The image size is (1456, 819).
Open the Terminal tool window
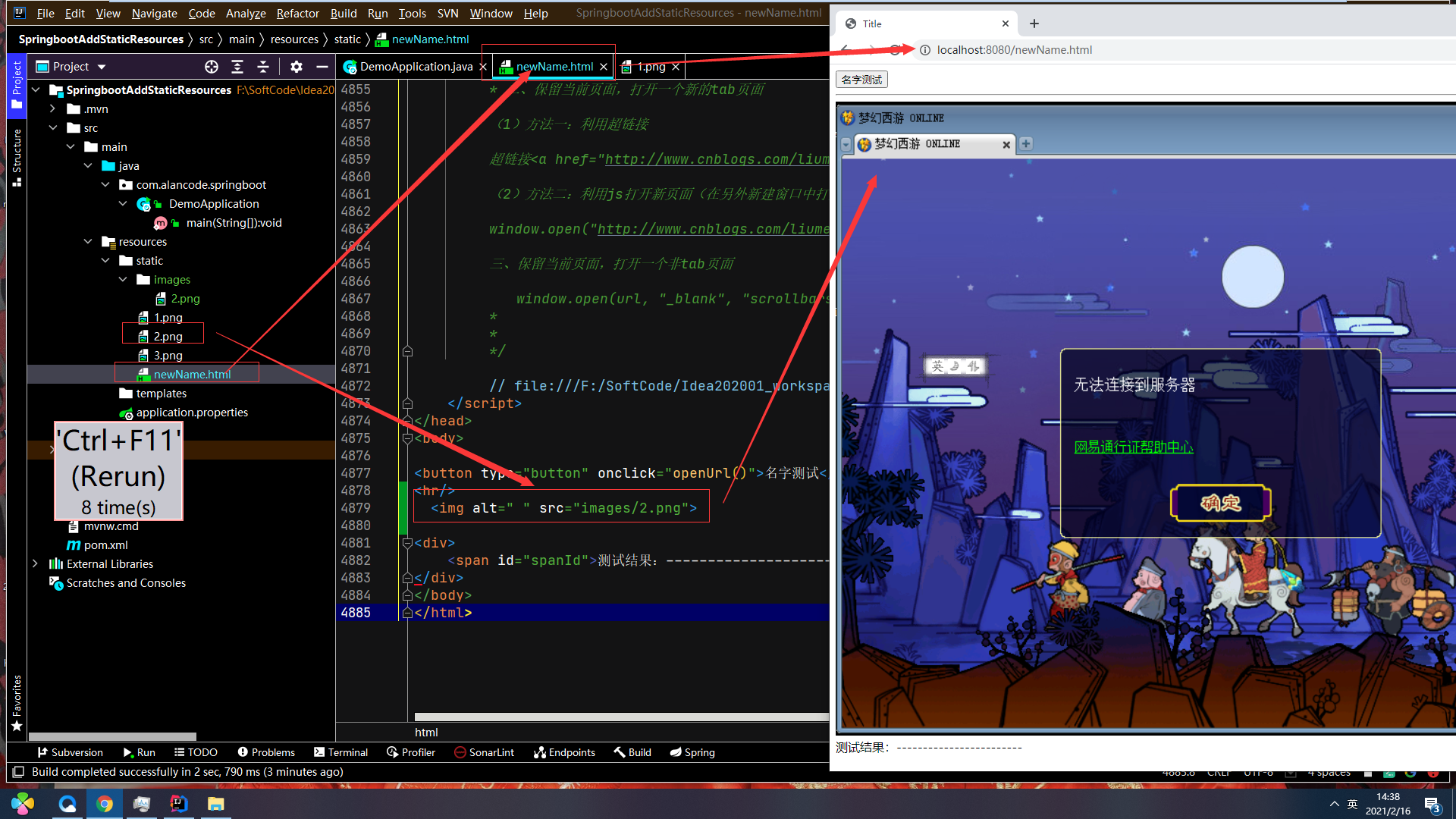[341, 752]
